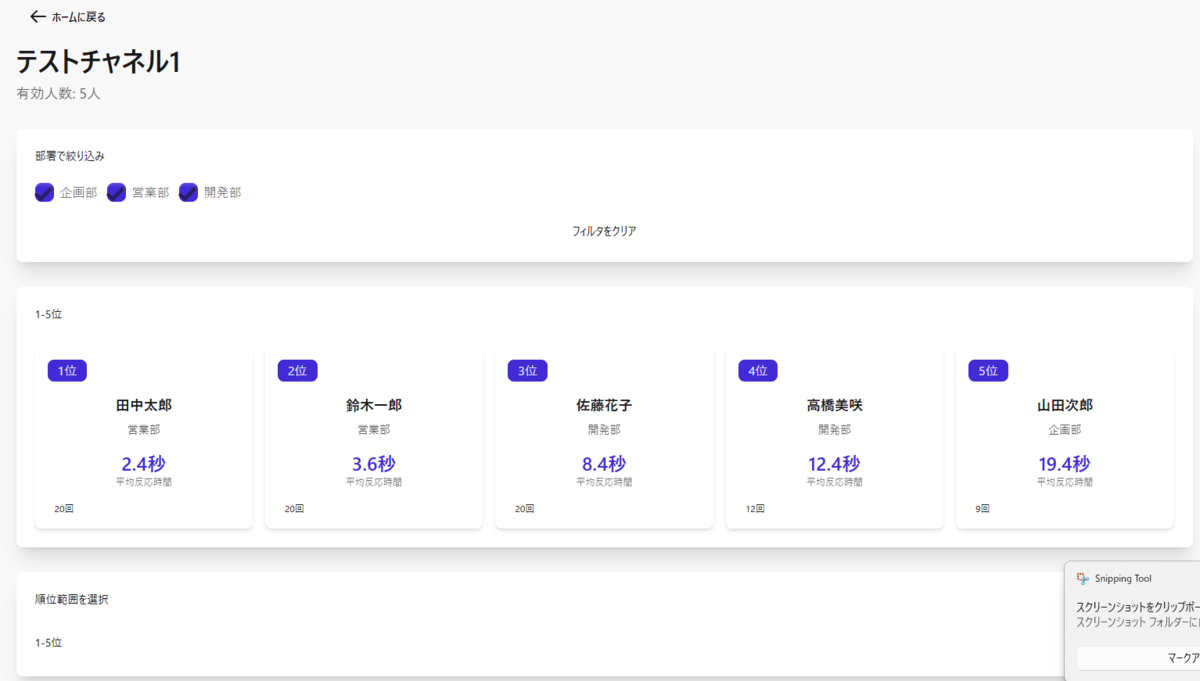Click the テストチャネル1 heading
This screenshot has width=1200, height=681.
[98, 61]
